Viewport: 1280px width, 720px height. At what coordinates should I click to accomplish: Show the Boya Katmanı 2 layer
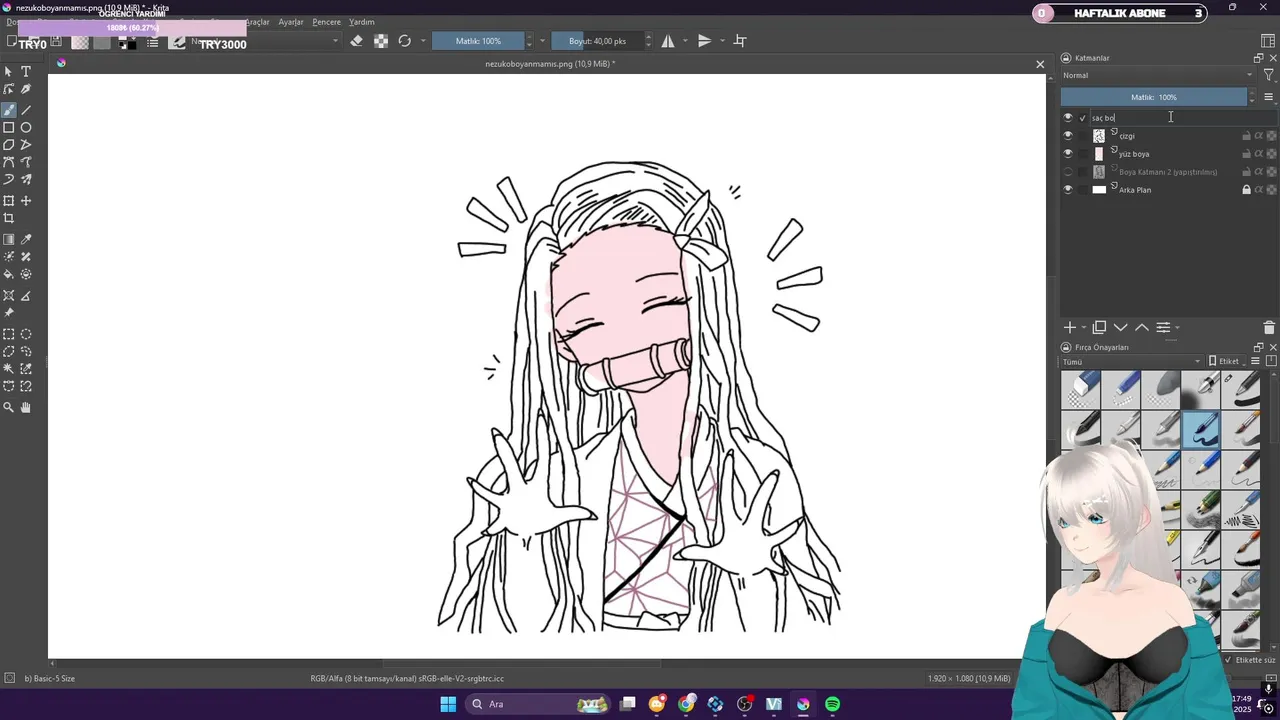(x=1068, y=172)
